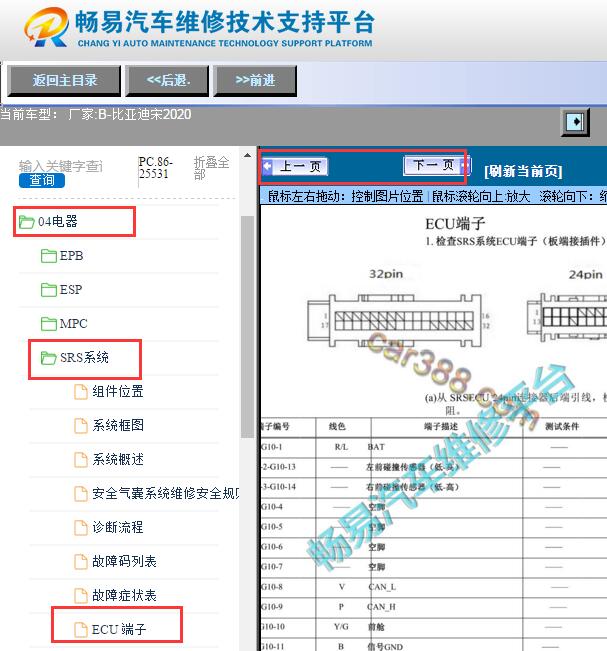Expand the MPC folder

tap(73, 323)
